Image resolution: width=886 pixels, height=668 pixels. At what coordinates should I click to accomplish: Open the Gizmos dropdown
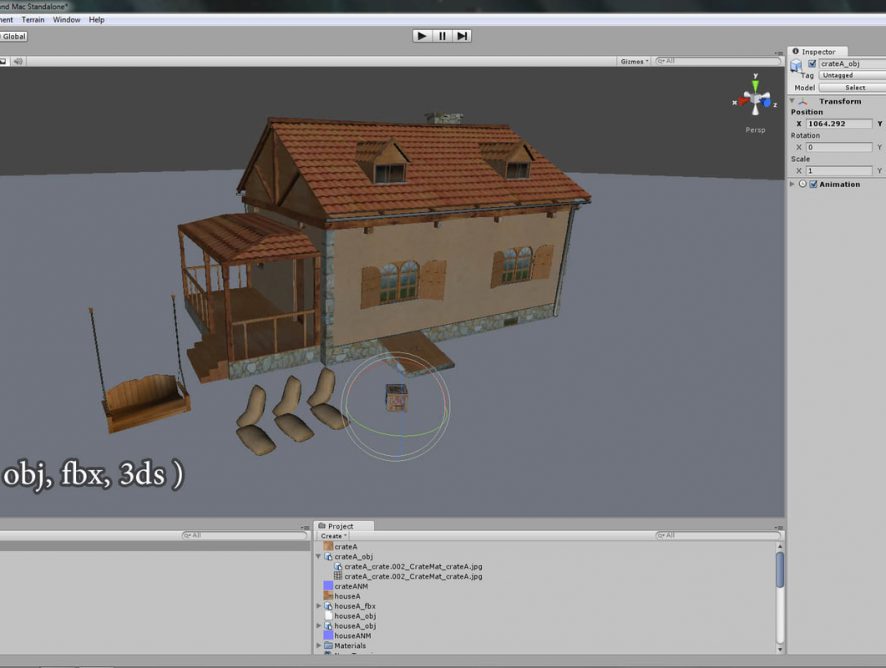[634, 61]
